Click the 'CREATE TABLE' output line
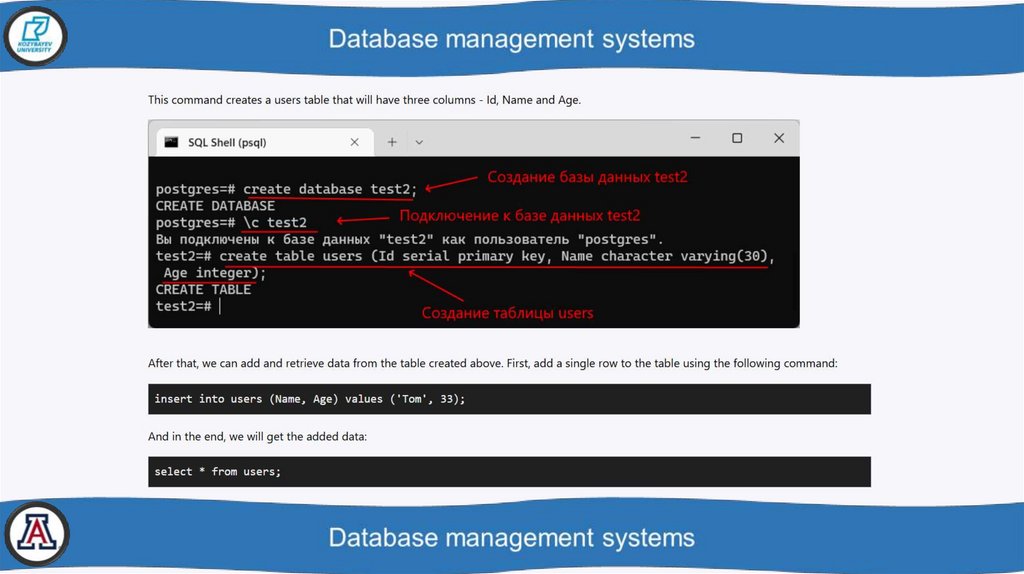 pyautogui.click(x=203, y=289)
